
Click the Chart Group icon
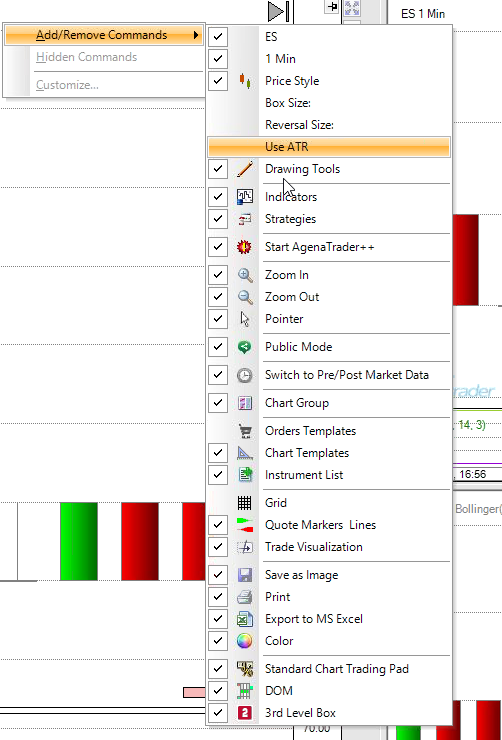244,403
